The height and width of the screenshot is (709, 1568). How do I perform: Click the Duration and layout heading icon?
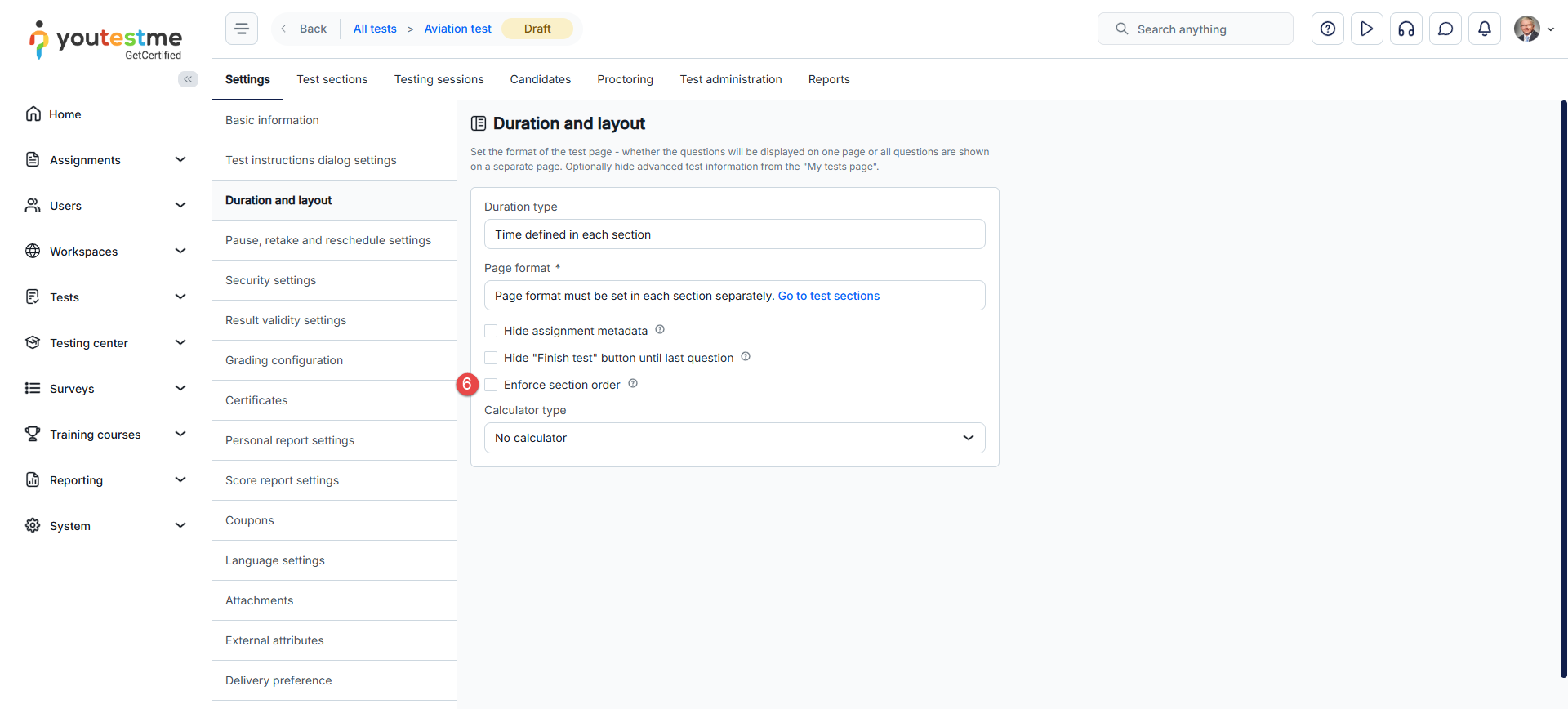[479, 123]
